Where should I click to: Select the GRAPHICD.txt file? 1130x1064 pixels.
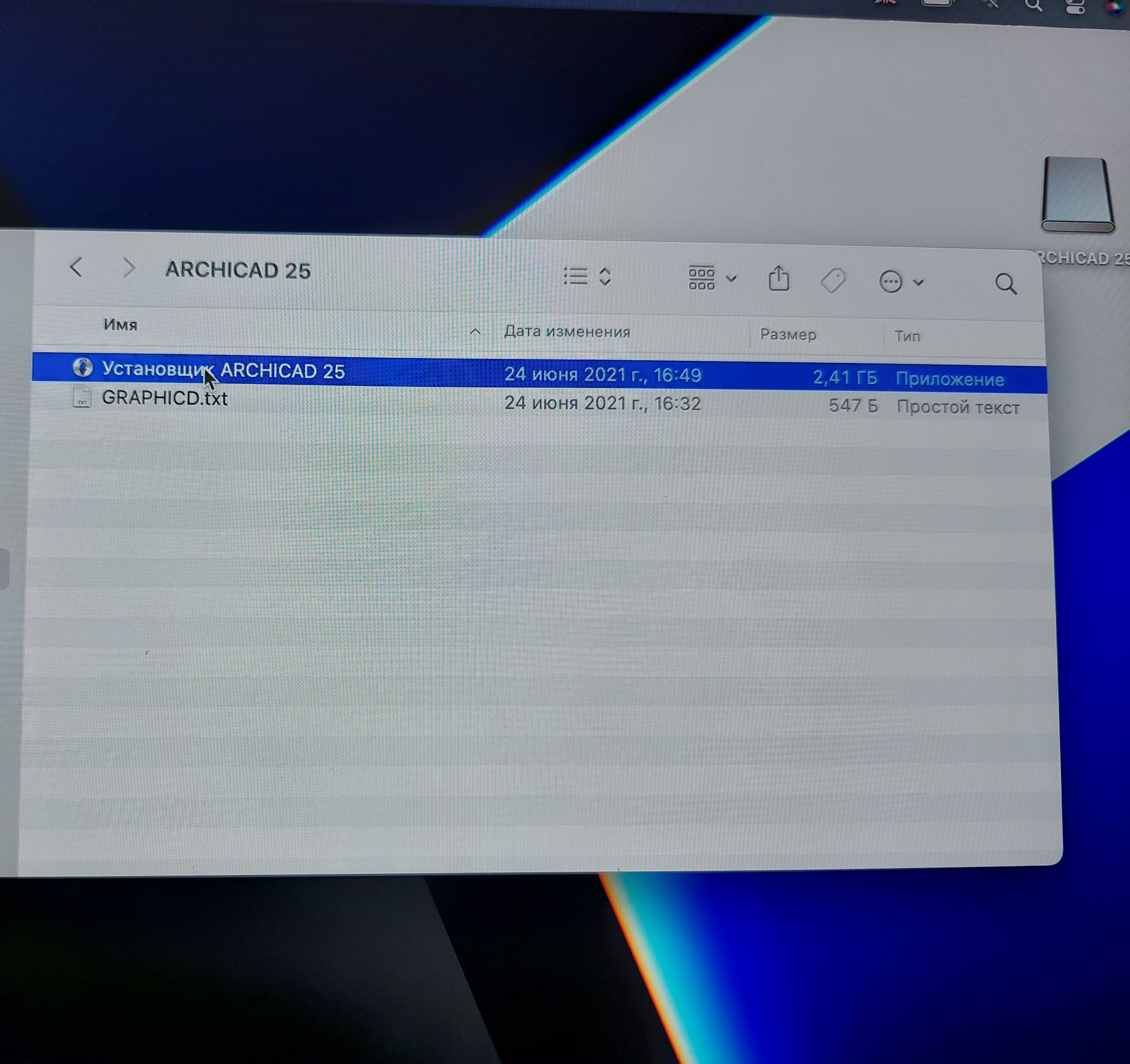164,398
